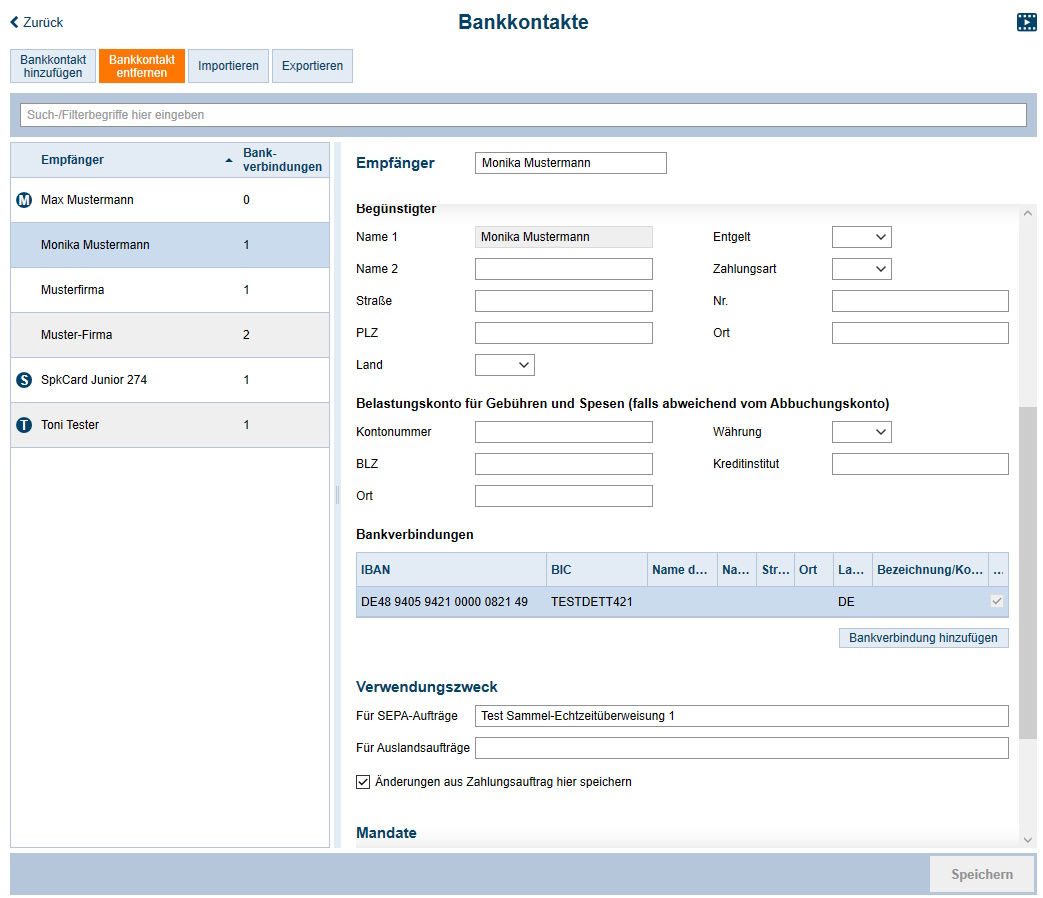Click 'Bankkontakt entfernen' button
Image resolution: width=1043 pixels, height=898 pixels.
pyautogui.click(x=142, y=66)
